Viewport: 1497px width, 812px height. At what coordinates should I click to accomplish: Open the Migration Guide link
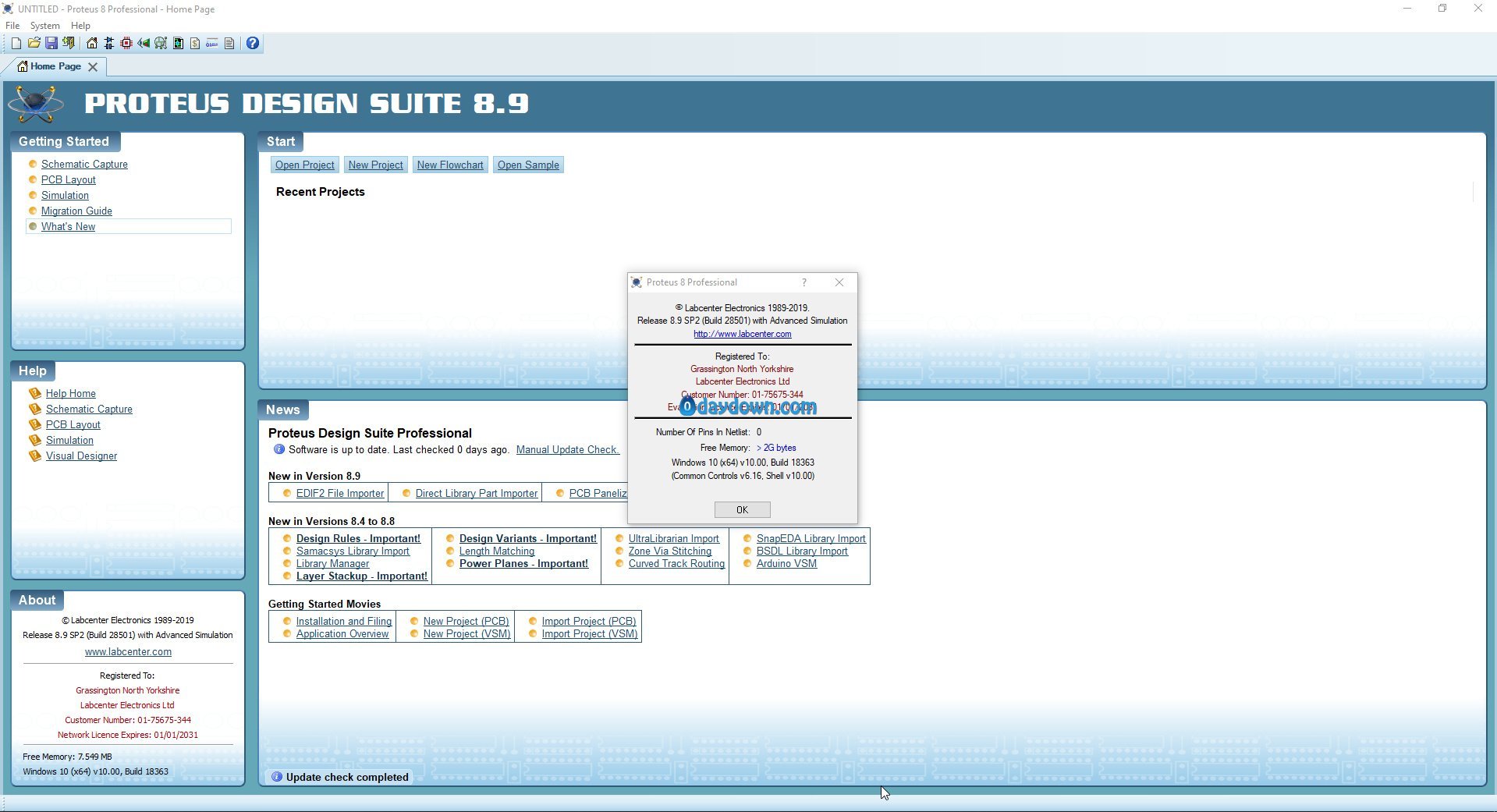(x=76, y=211)
